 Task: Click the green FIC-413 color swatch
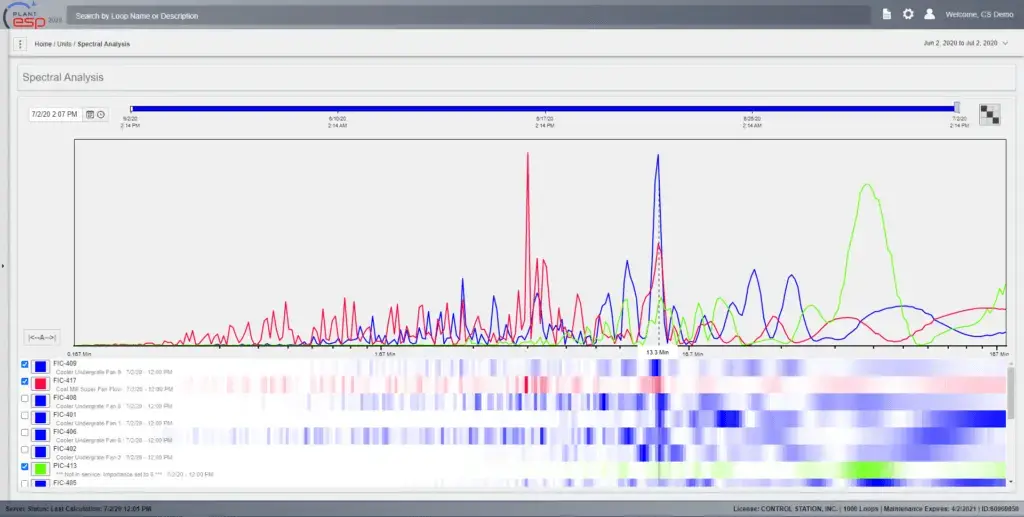[41, 468]
